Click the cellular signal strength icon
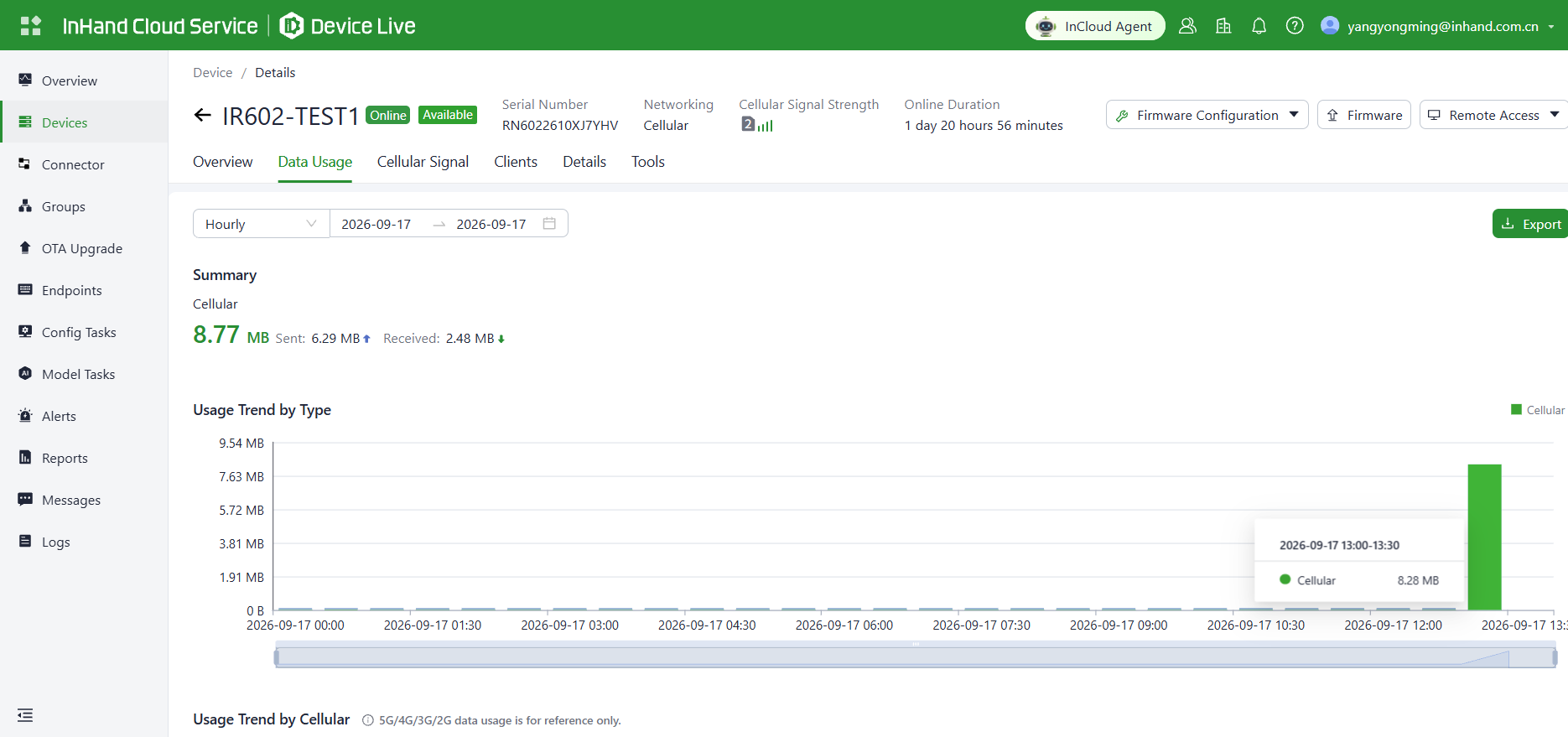Image resolution: width=1568 pixels, height=737 pixels. point(757,125)
